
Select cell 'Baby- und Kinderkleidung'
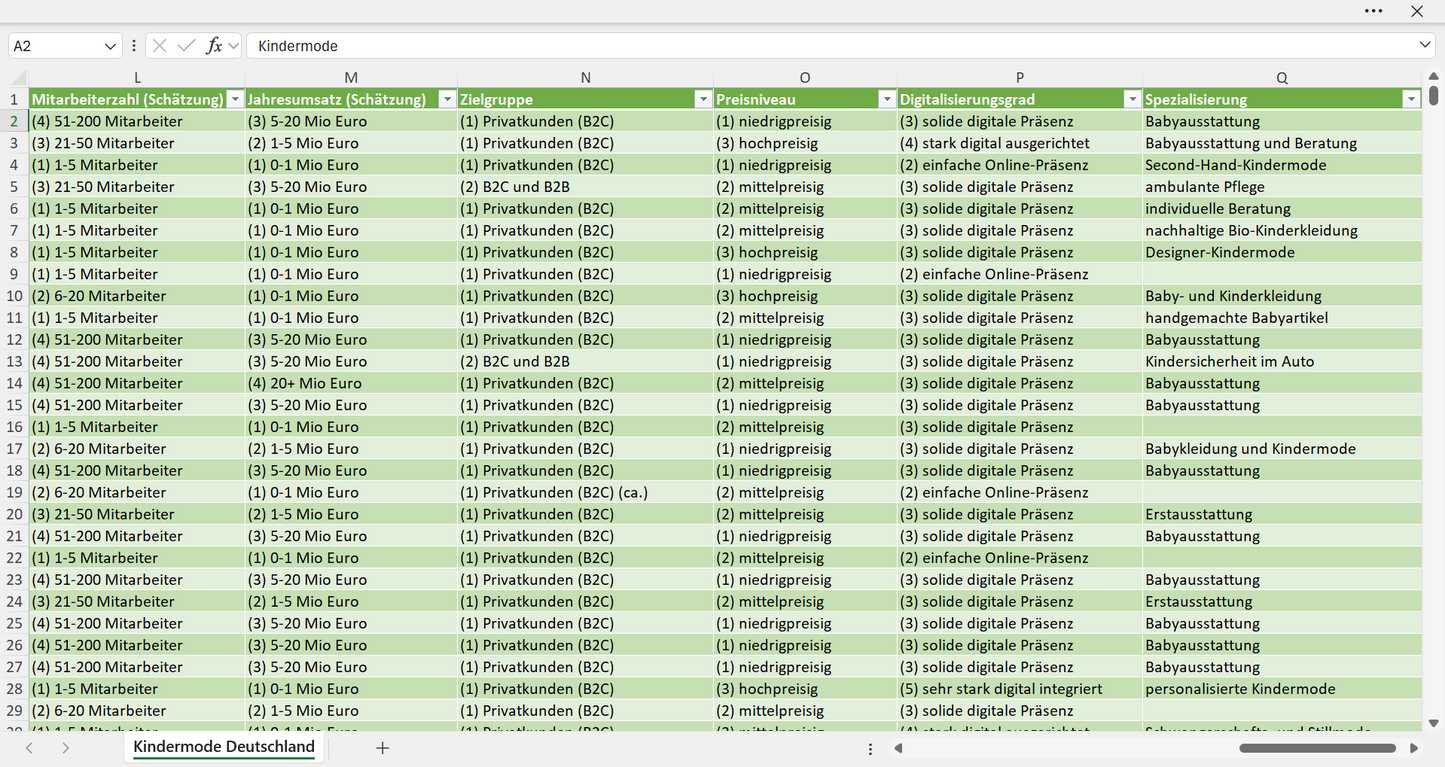(1282, 296)
